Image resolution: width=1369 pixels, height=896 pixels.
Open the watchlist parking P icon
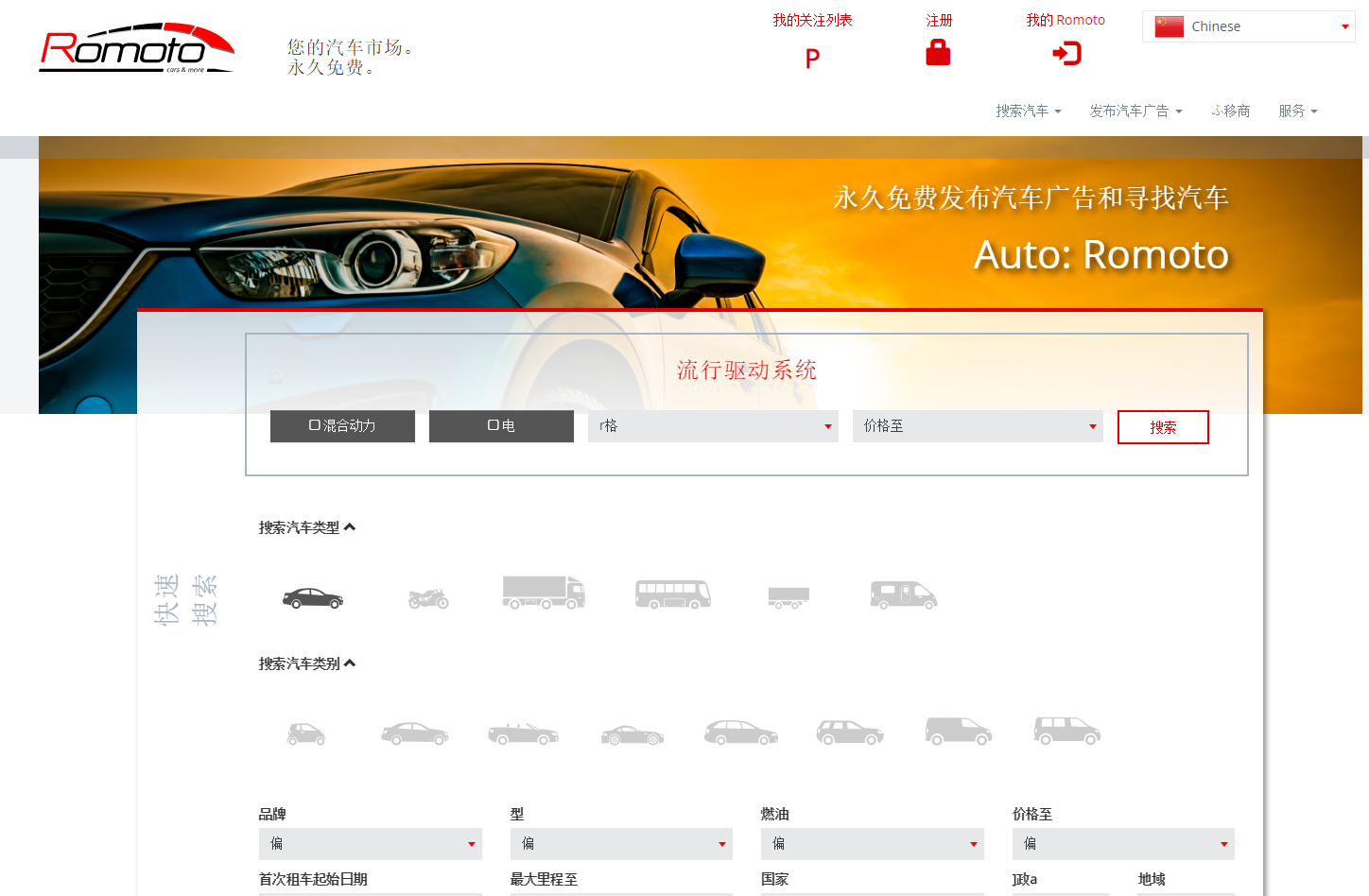click(812, 59)
